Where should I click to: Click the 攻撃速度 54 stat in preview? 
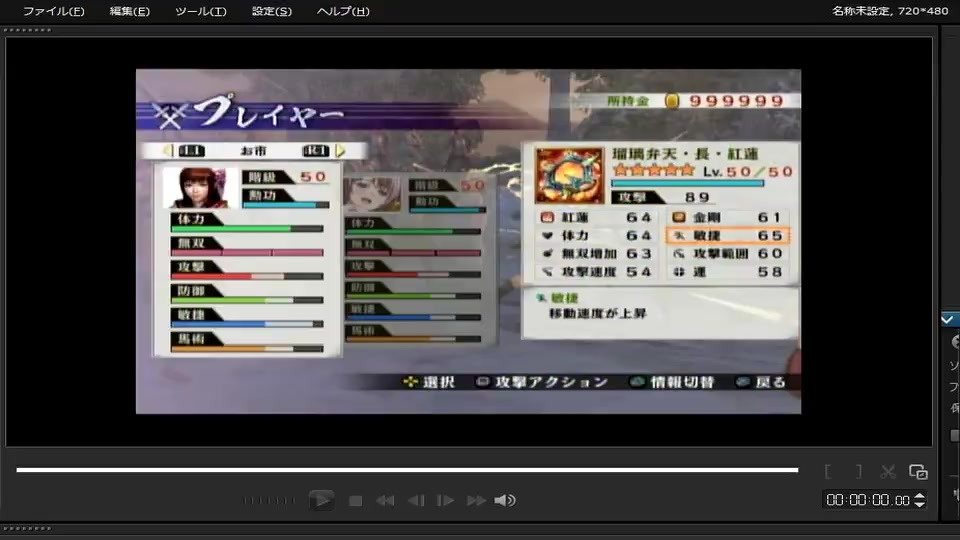click(596, 272)
